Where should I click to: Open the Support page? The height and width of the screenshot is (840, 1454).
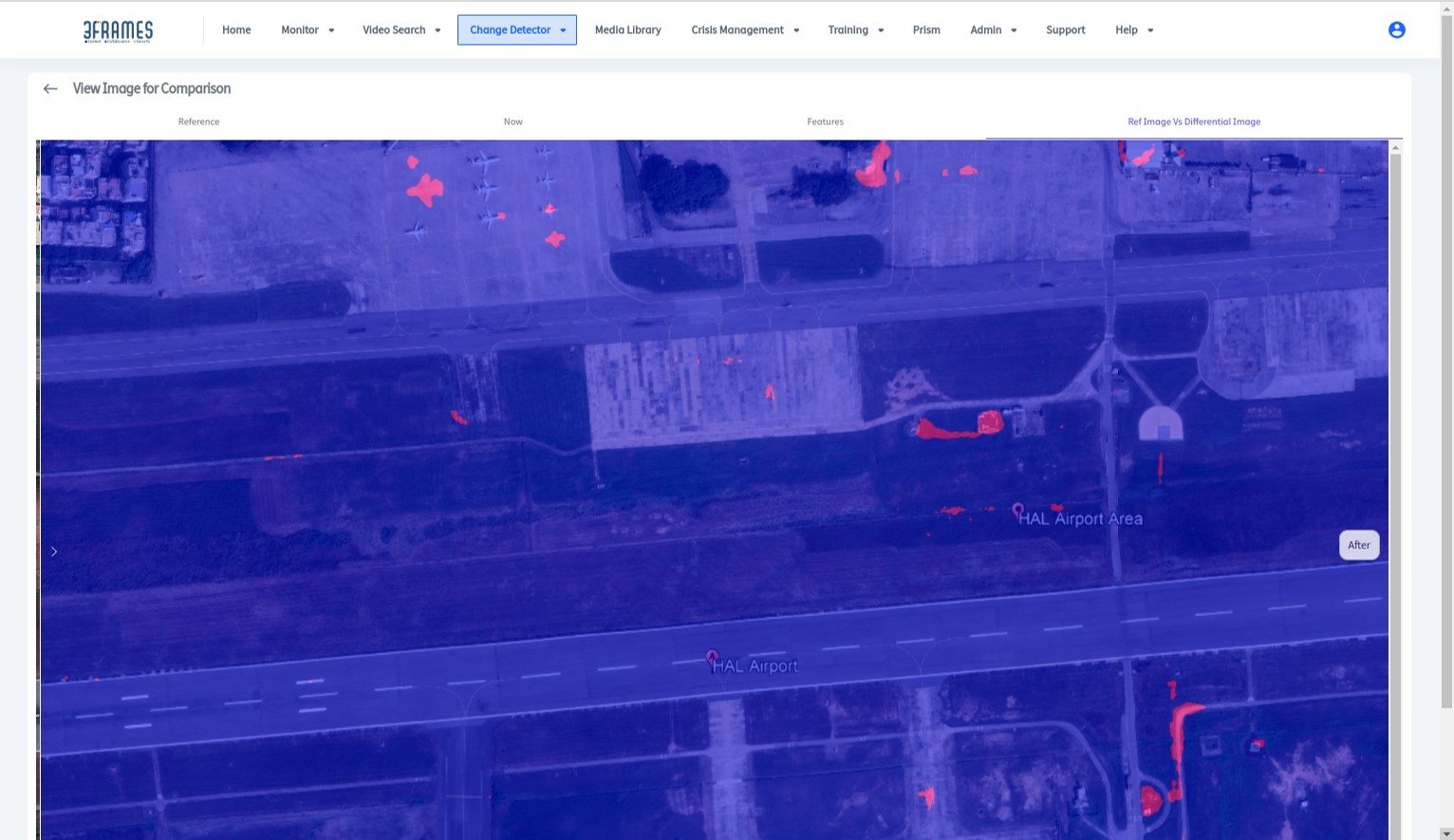1065,29
